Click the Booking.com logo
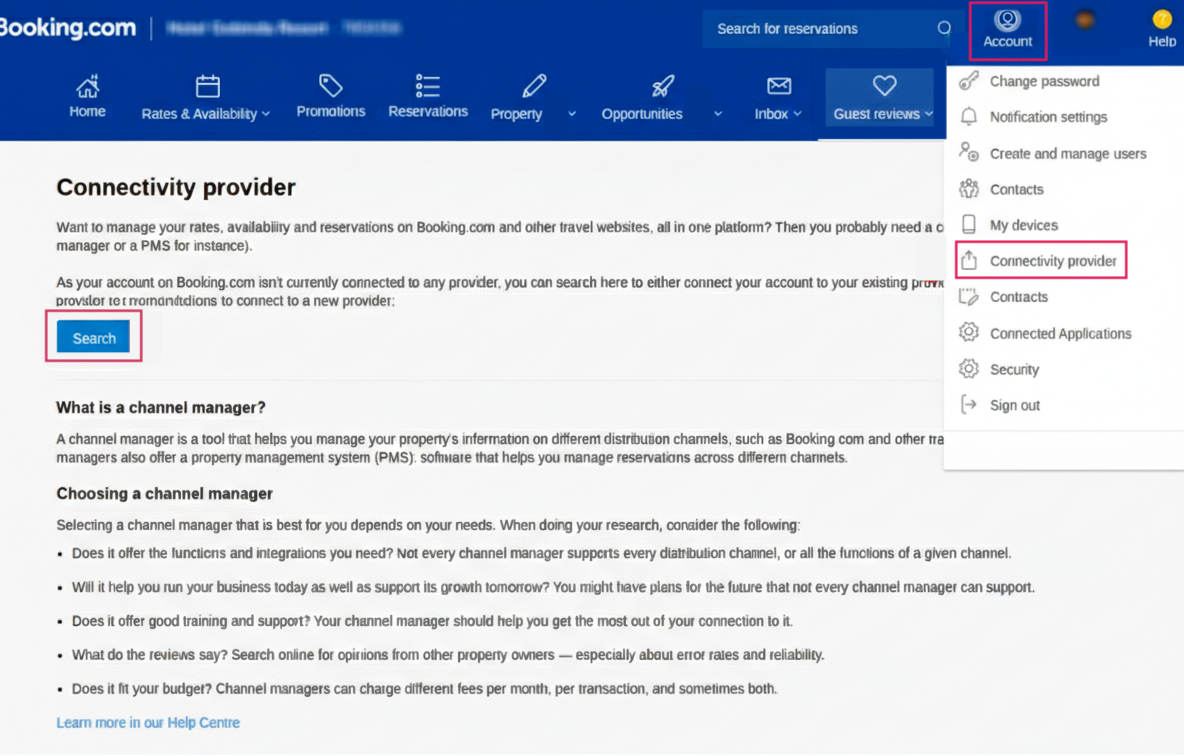The height and width of the screenshot is (756, 1184). pyautogui.click(x=68, y=28)
